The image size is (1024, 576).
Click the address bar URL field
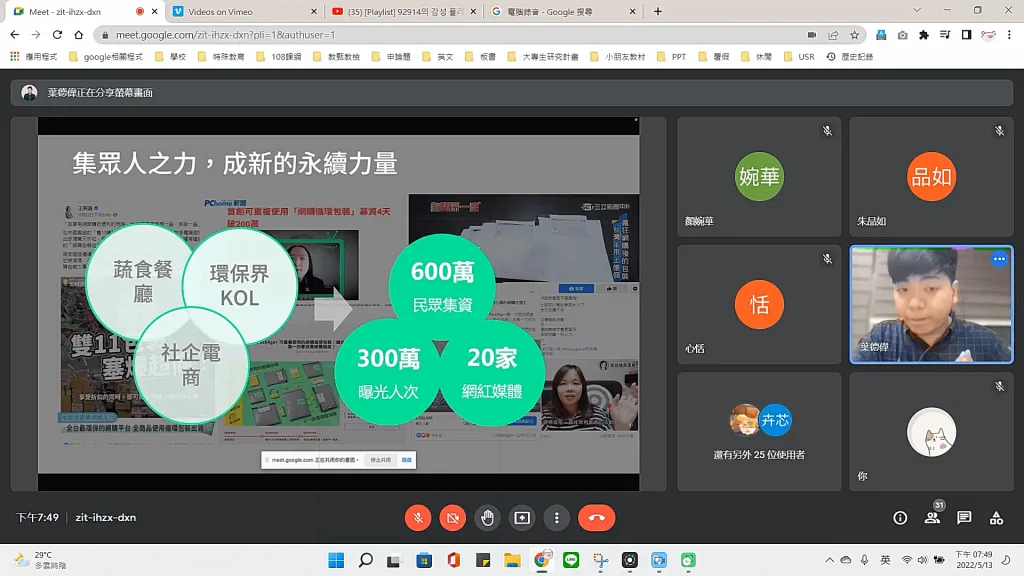[x=450, y=34]
